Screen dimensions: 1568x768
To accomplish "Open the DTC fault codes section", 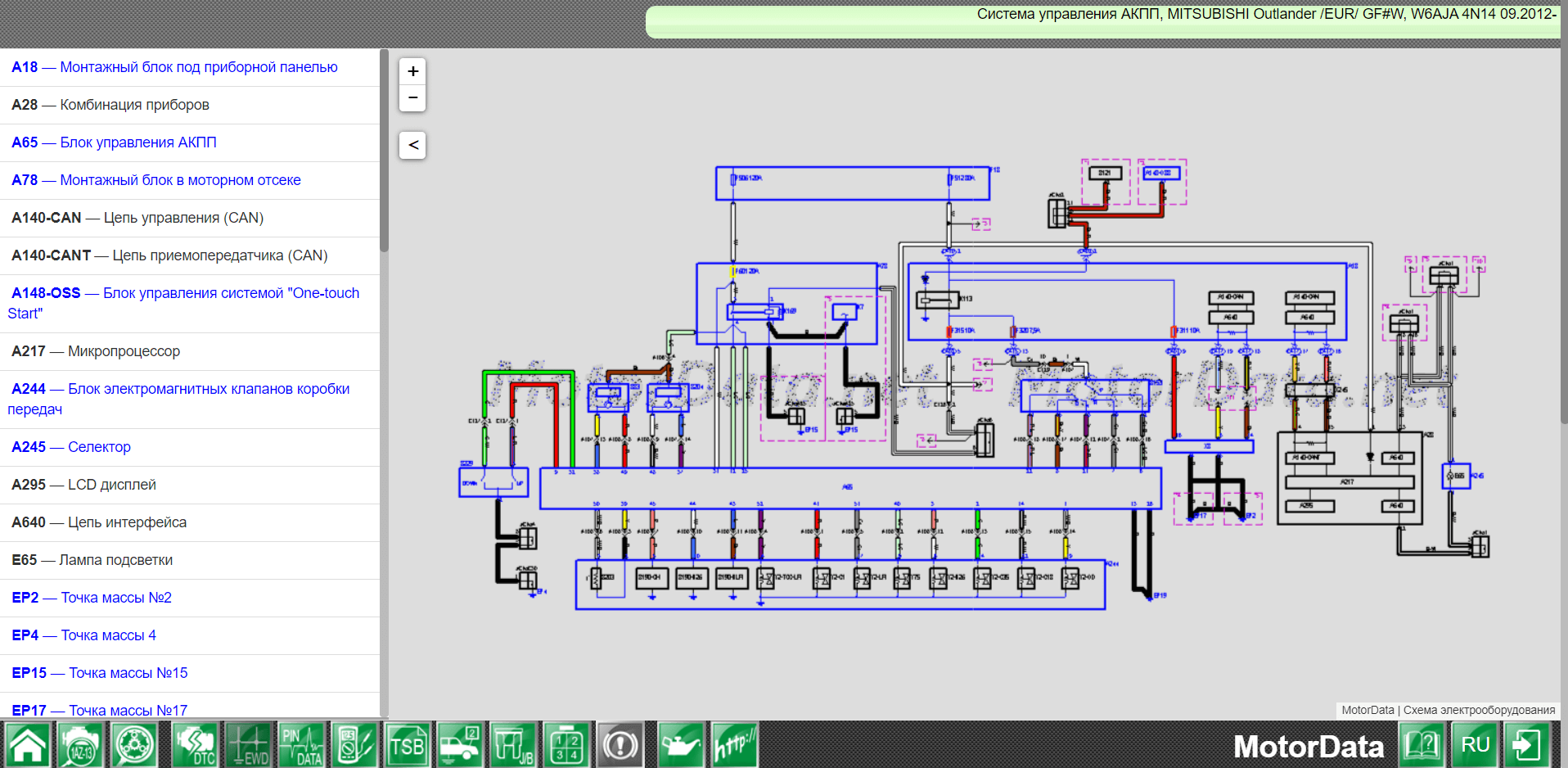I will click(x=194, y=745).
